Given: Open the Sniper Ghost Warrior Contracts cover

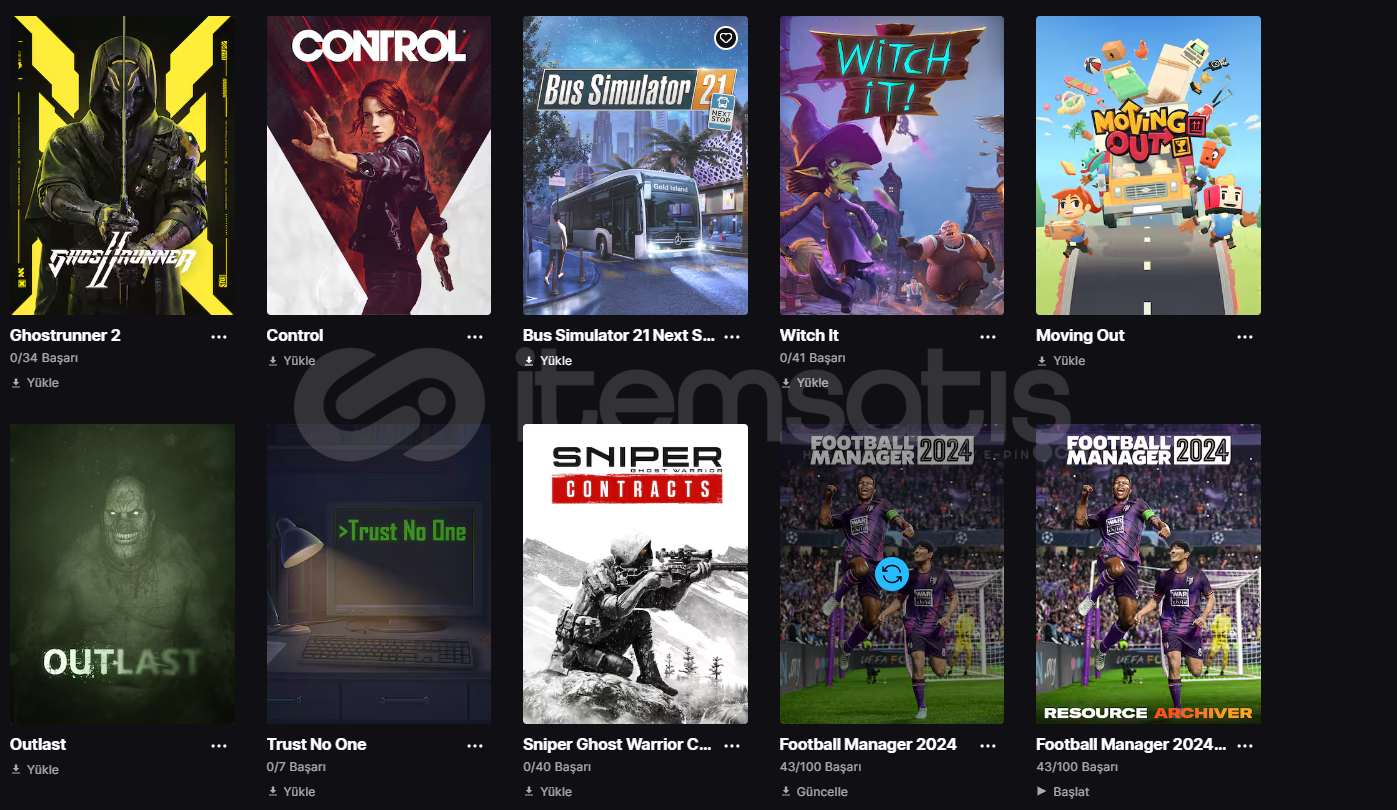Looking at the screenshot, I should tap(635, 574).
